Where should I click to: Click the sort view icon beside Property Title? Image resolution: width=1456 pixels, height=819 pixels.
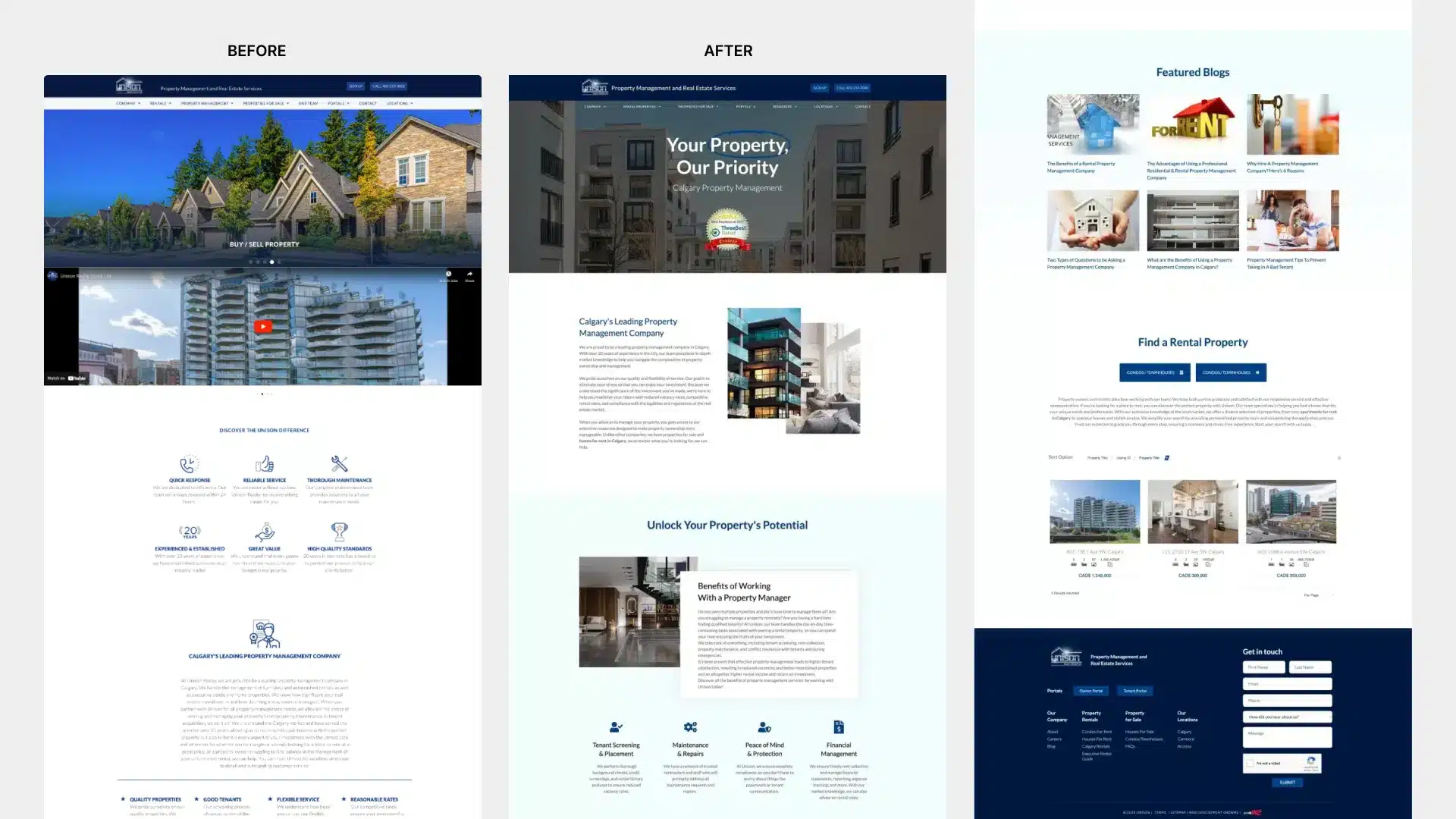pos(1167,457)
